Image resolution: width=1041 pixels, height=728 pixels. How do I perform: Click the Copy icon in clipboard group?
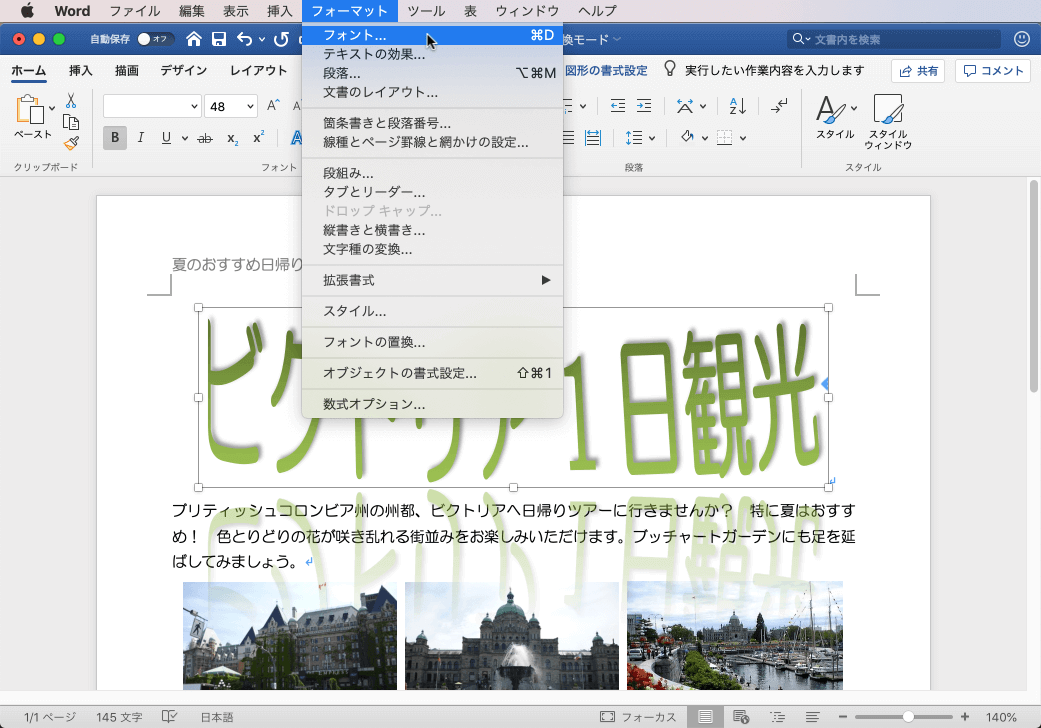click(x=72, y=123)
